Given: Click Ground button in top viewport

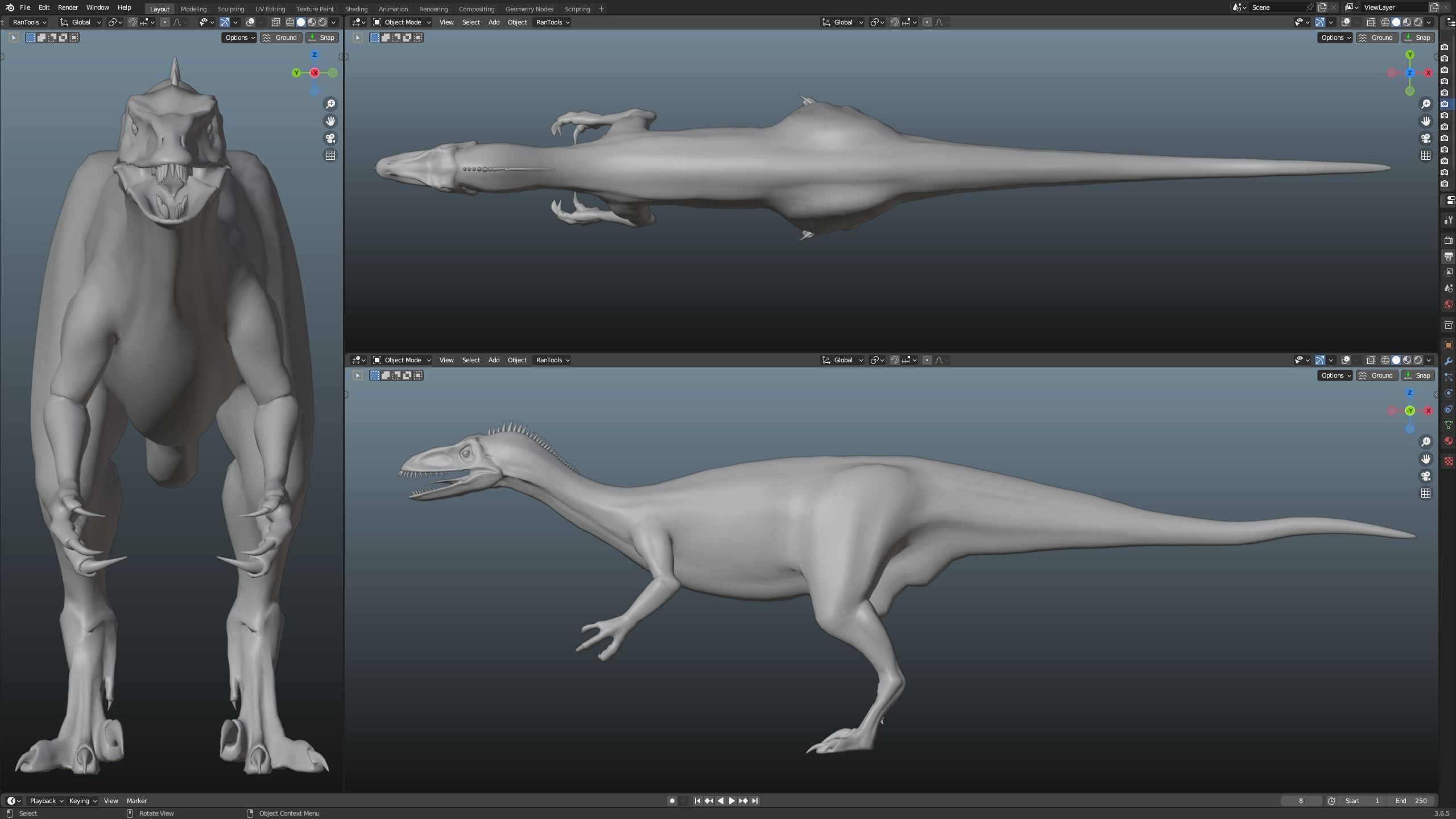Looking at the screenshot, I should [1376, 38].
